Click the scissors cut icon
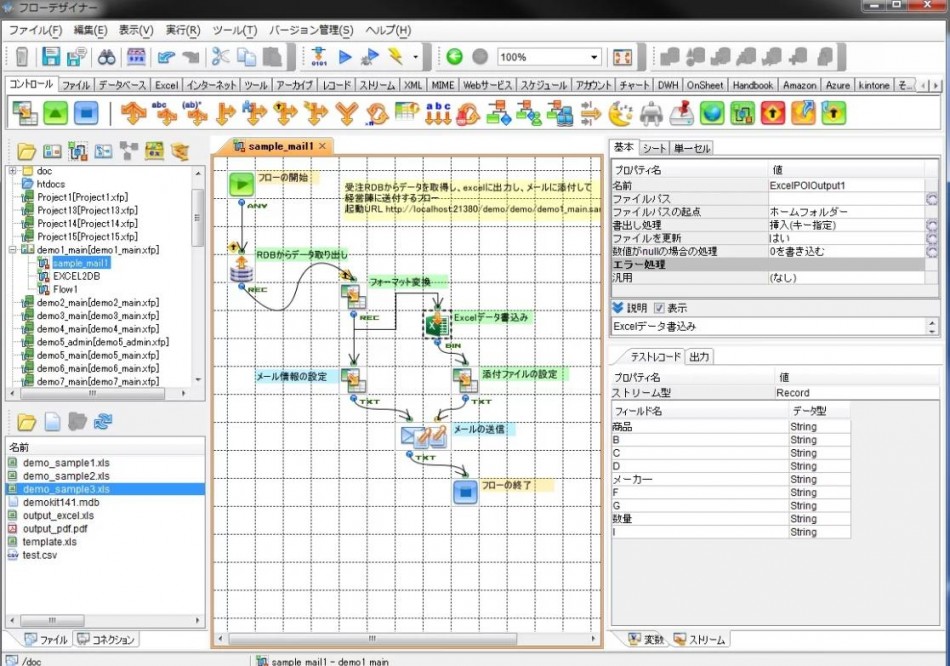Viewport: 950px width, 666px height. coord(220,57)
